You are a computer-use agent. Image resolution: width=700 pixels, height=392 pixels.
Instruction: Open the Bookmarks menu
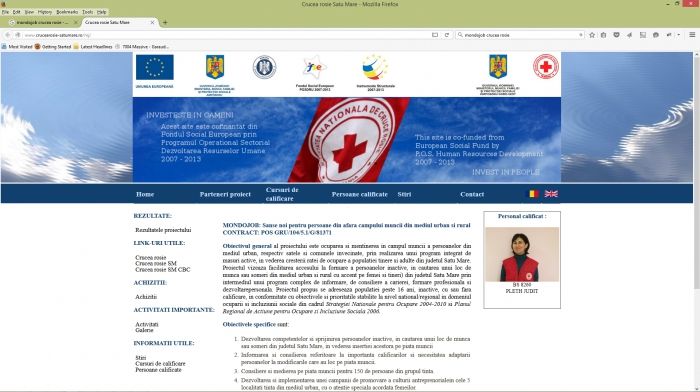(67, 12)
